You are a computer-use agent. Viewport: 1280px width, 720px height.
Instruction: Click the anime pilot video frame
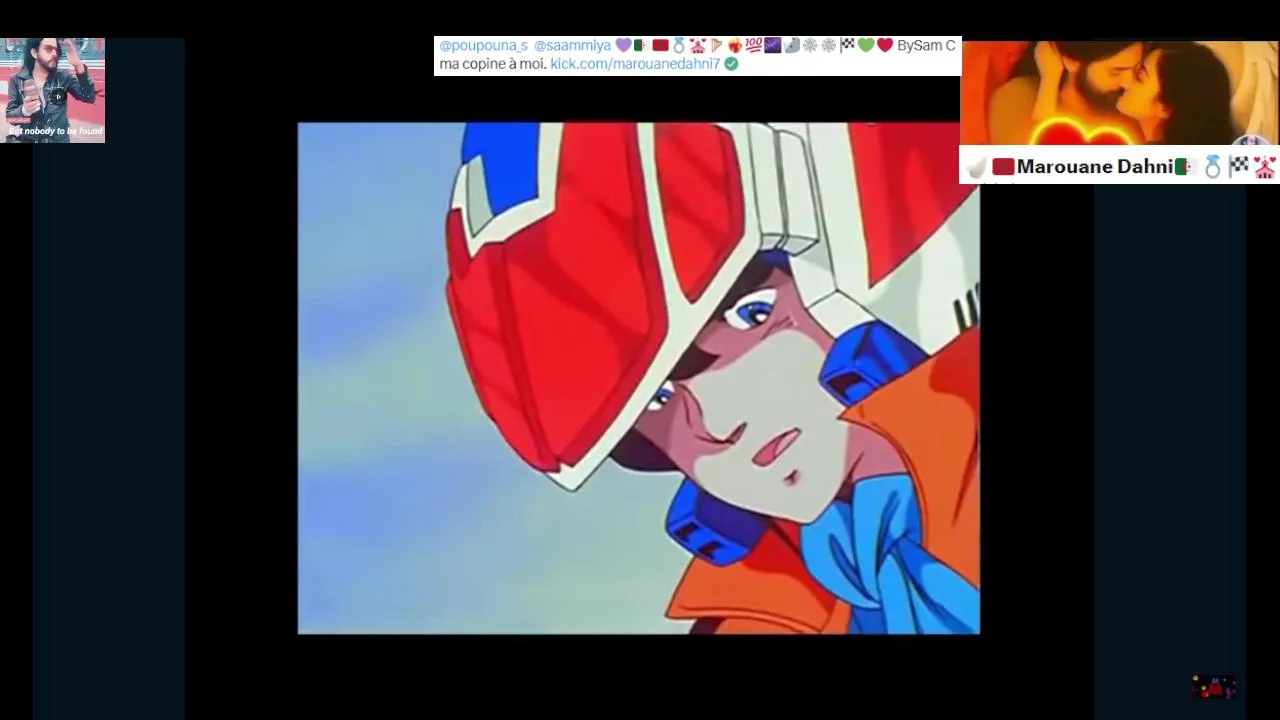click(638, 378)
